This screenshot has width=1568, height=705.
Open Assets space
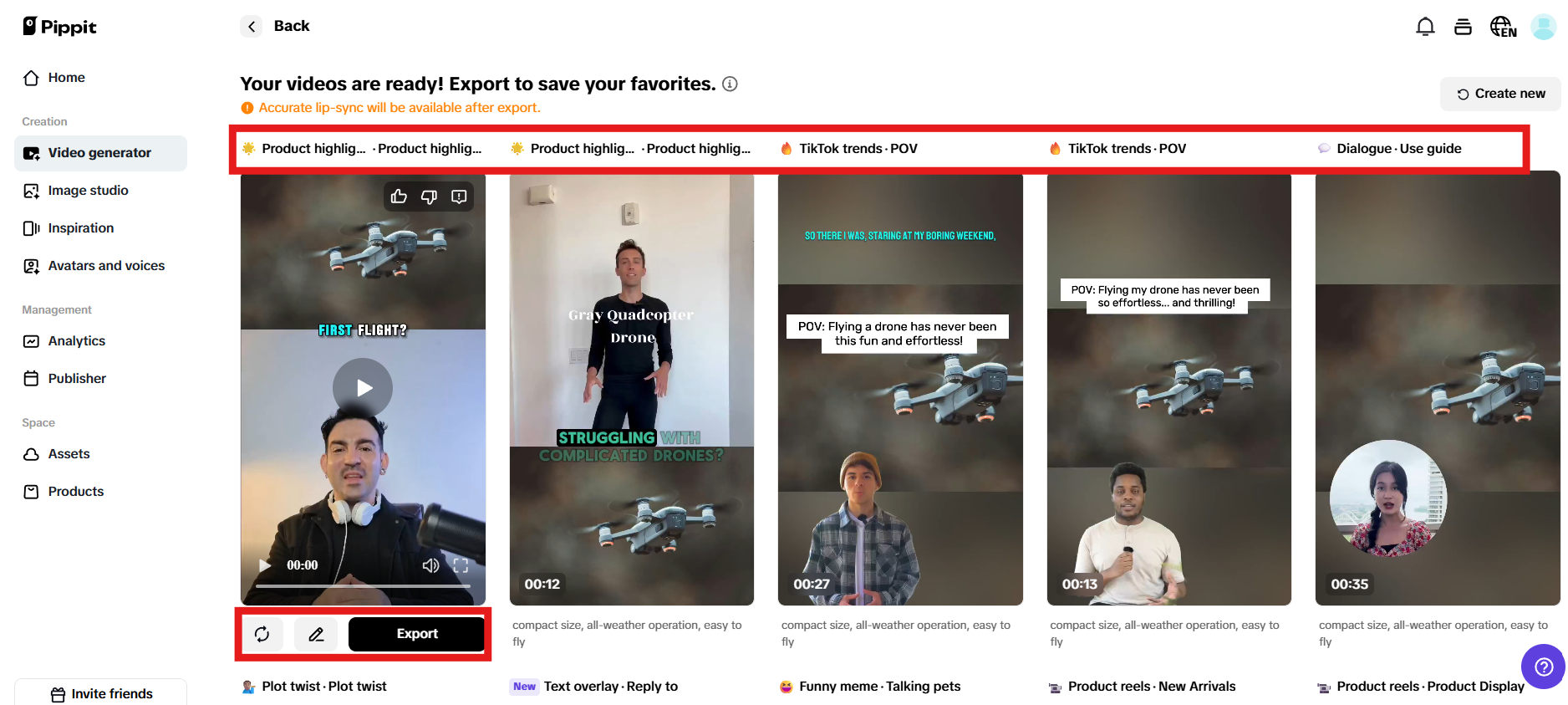[100, 454]
